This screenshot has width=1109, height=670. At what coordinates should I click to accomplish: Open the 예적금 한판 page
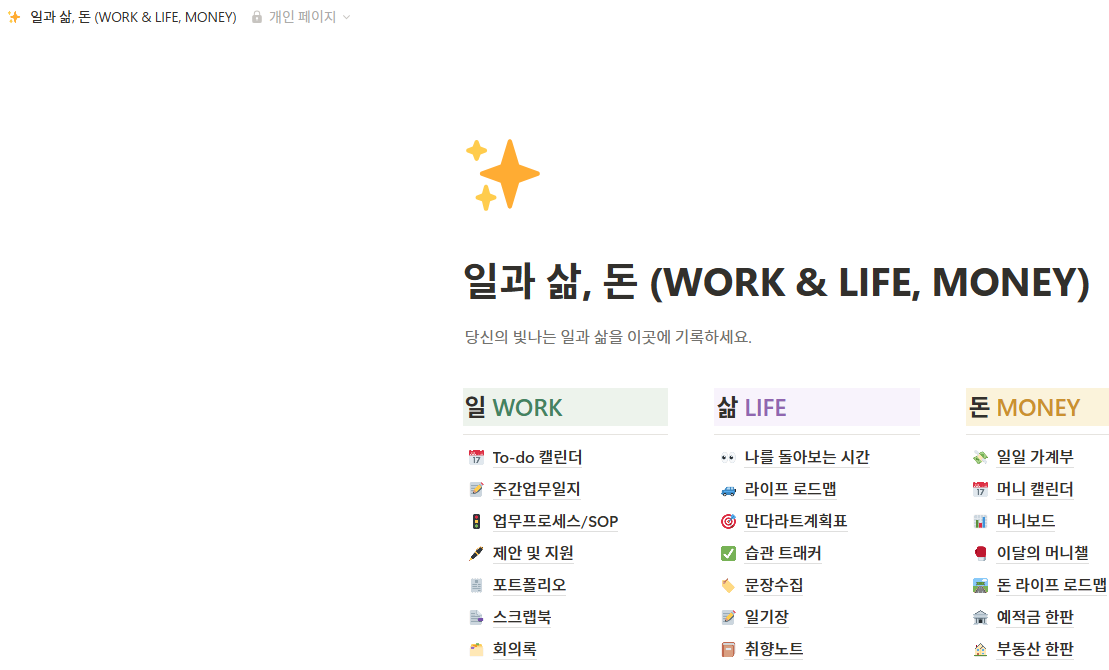[x=1035, y=617]
